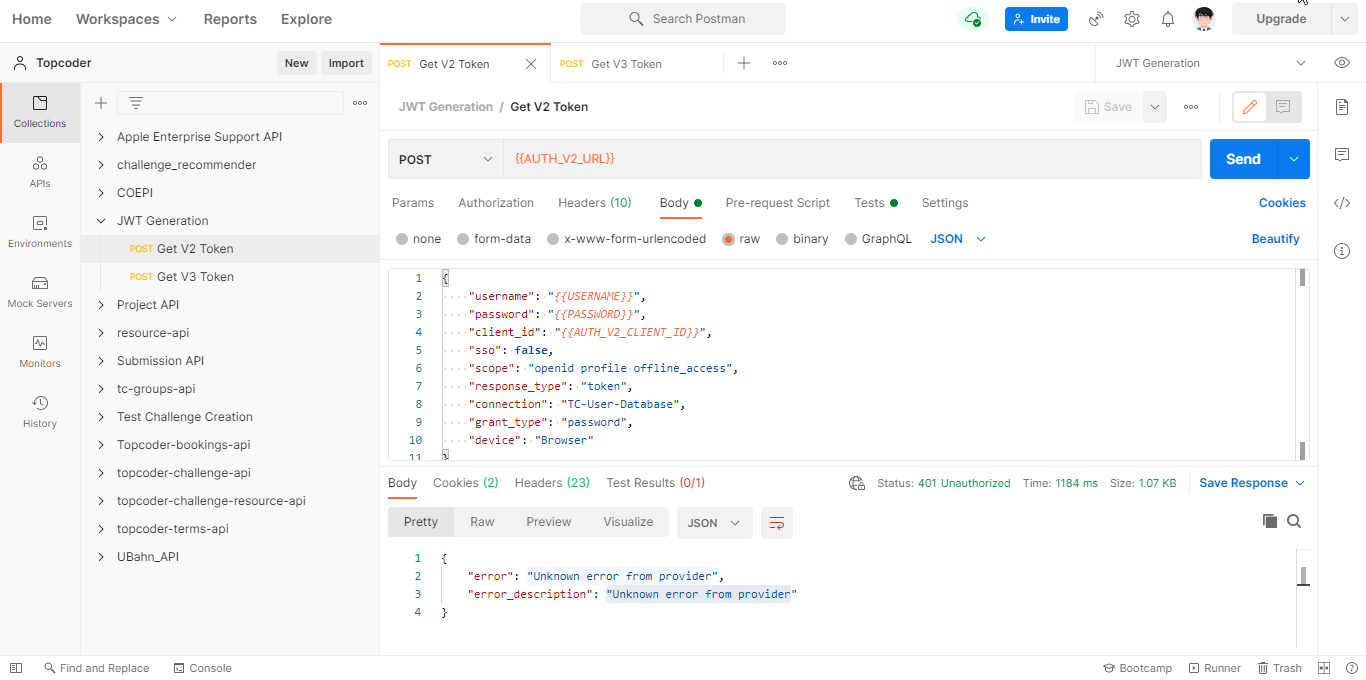The height and width of the screenshot is (680, 1366).
Task: Switch to the Tests request tab
Action: coord(876,203)
